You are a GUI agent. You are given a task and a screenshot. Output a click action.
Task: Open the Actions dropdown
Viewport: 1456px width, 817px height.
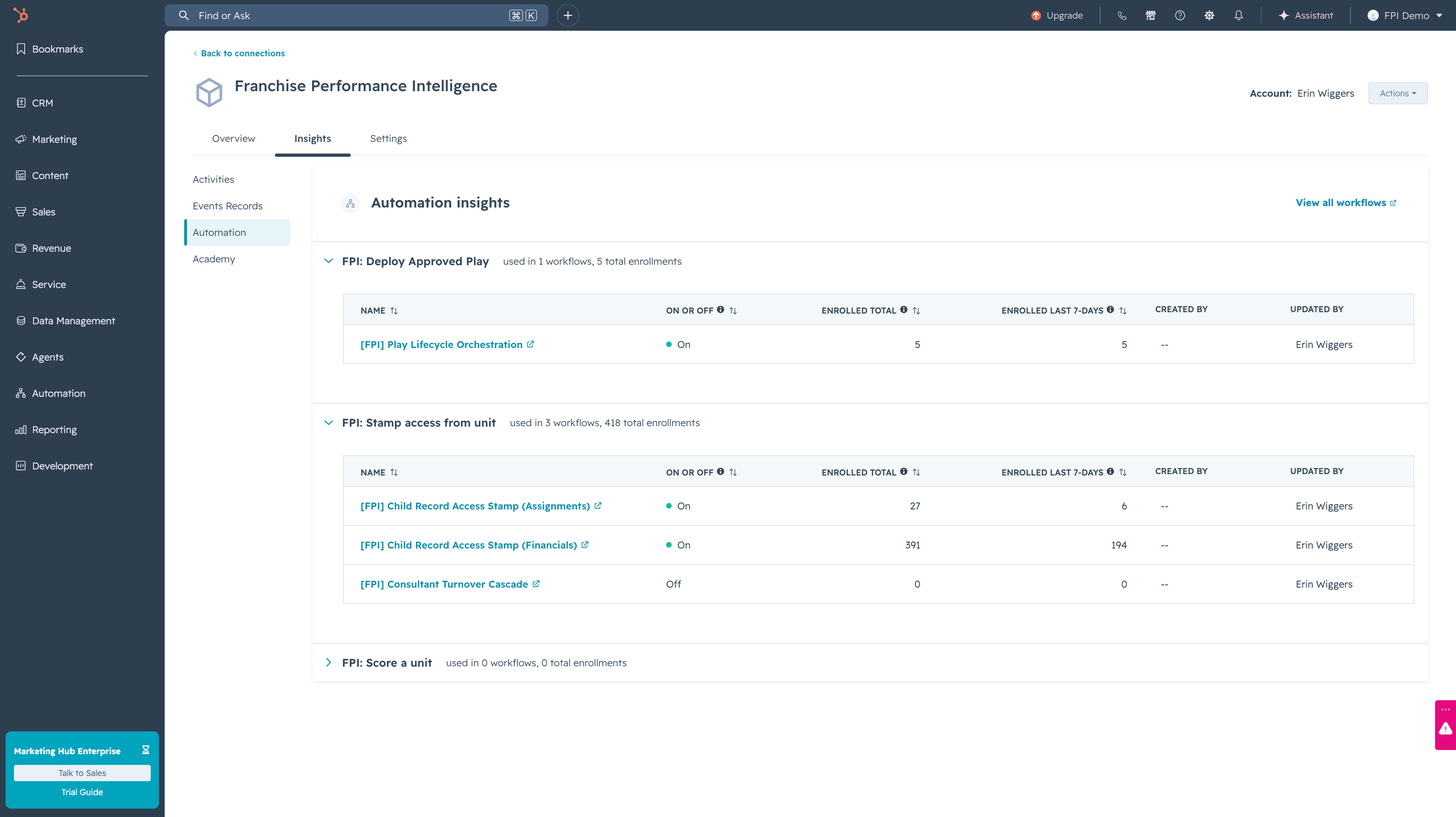[x=1398, y=93]
